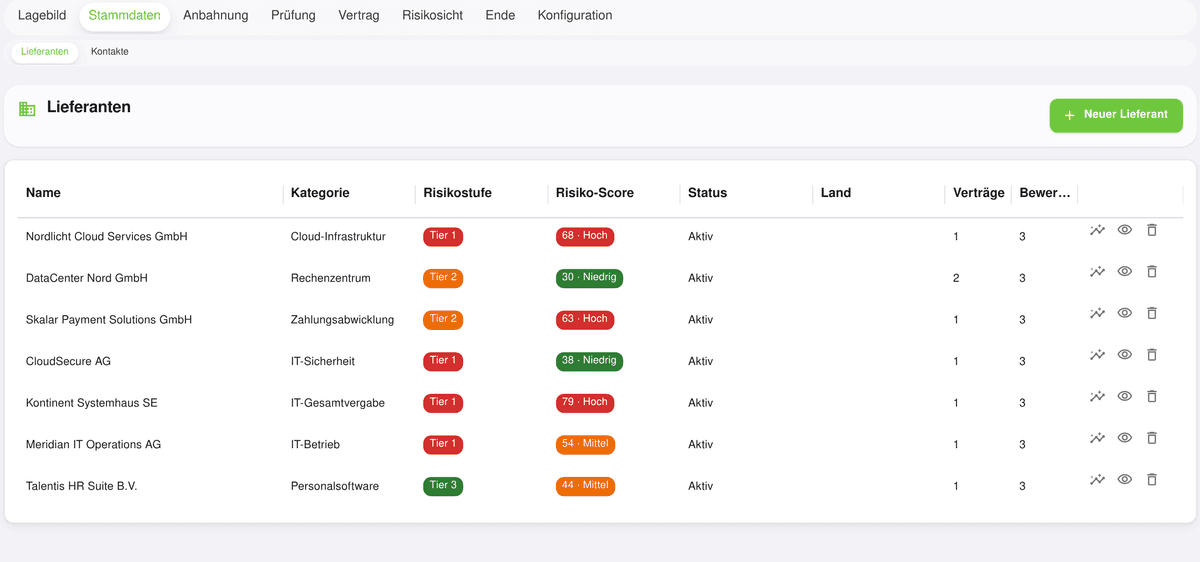The width and height of the screenshot is (1200, 562).
Task: Click the green Tier 3 badge
Action: 443,486
